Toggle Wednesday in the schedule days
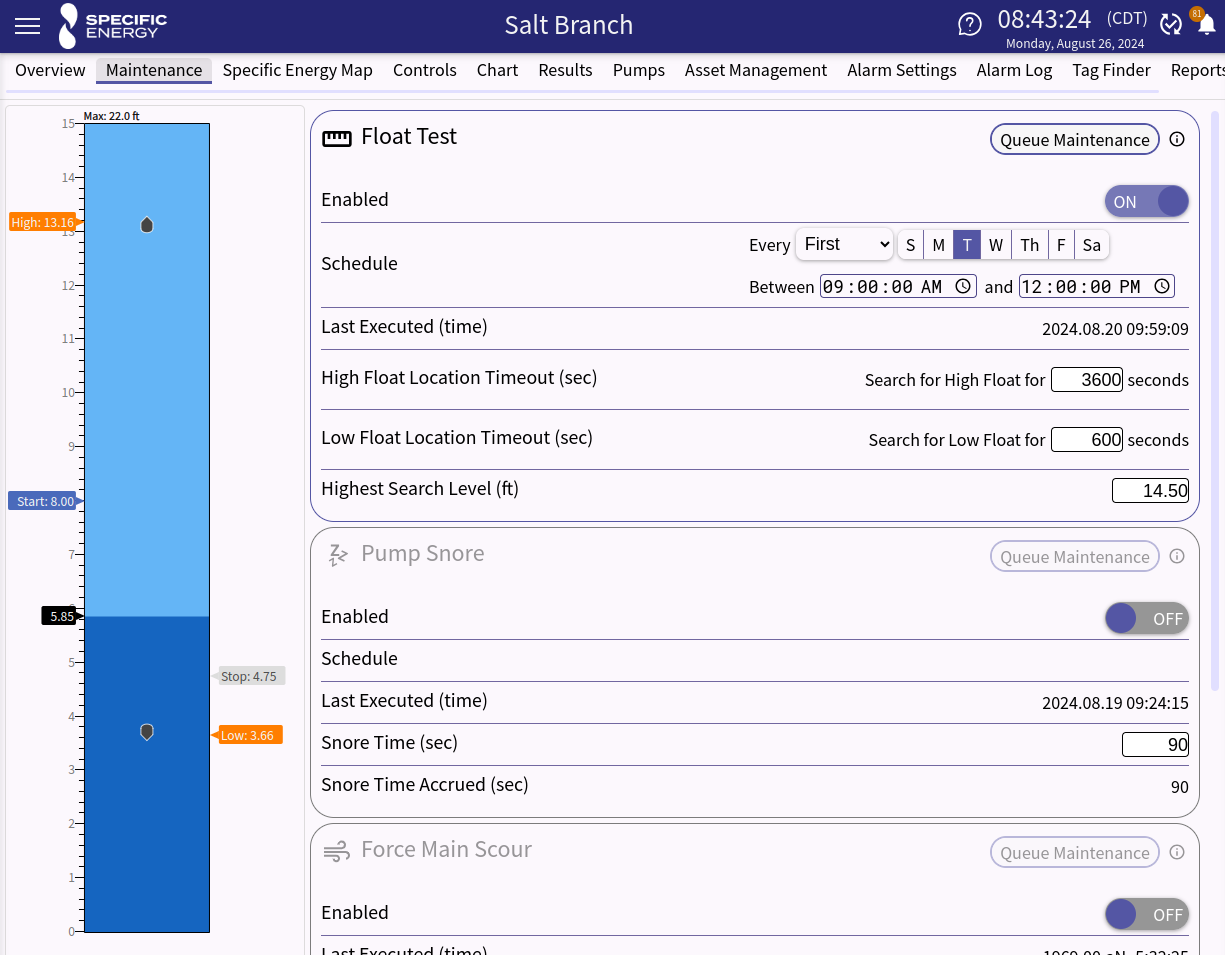The image size is (1225, 955). click(x=996, y=245)
